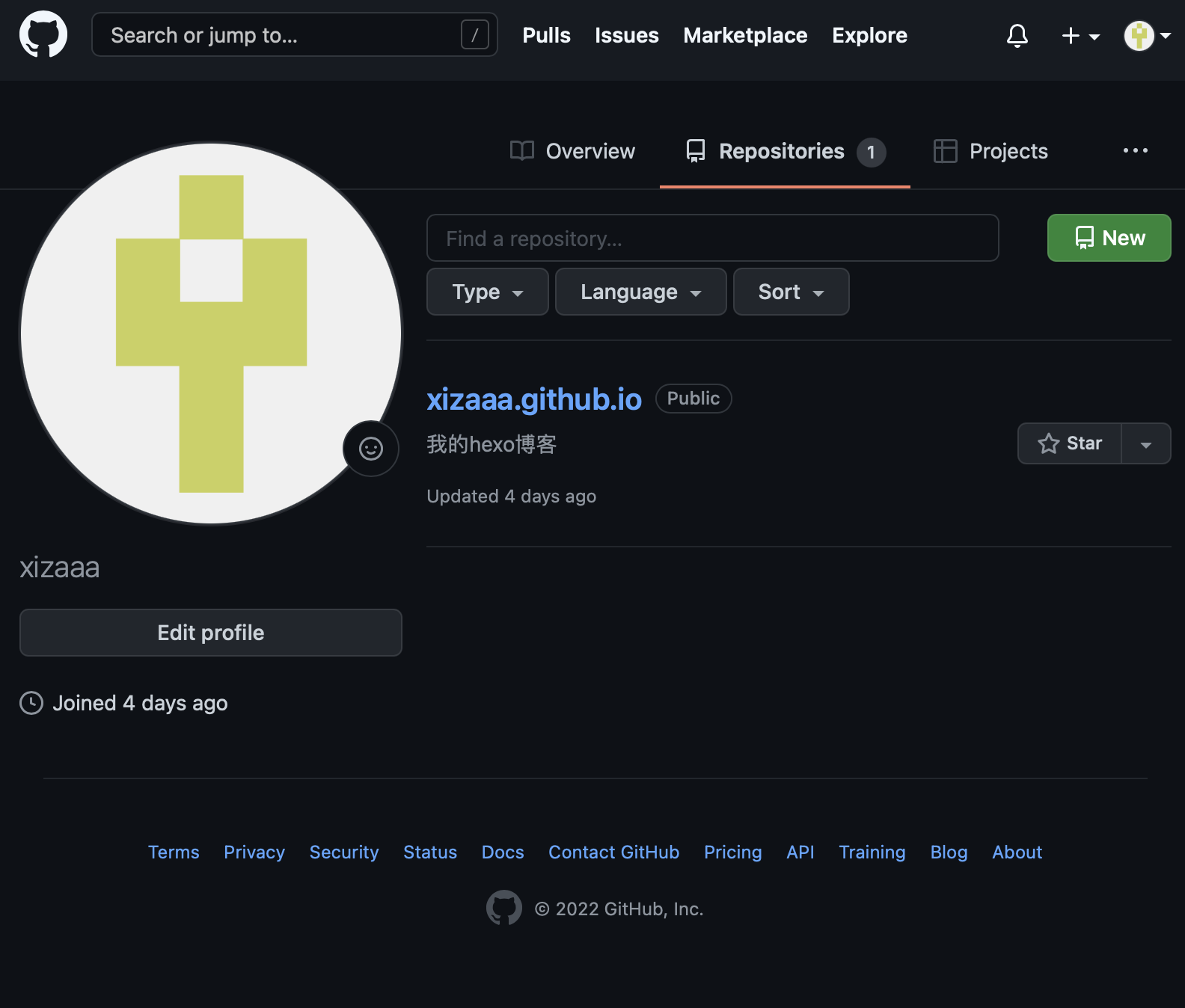Open the xizaaa.github.io repository link
Image resolution: width=1185 pixels, height=1008 pixels.
click(x=534, y=399)
